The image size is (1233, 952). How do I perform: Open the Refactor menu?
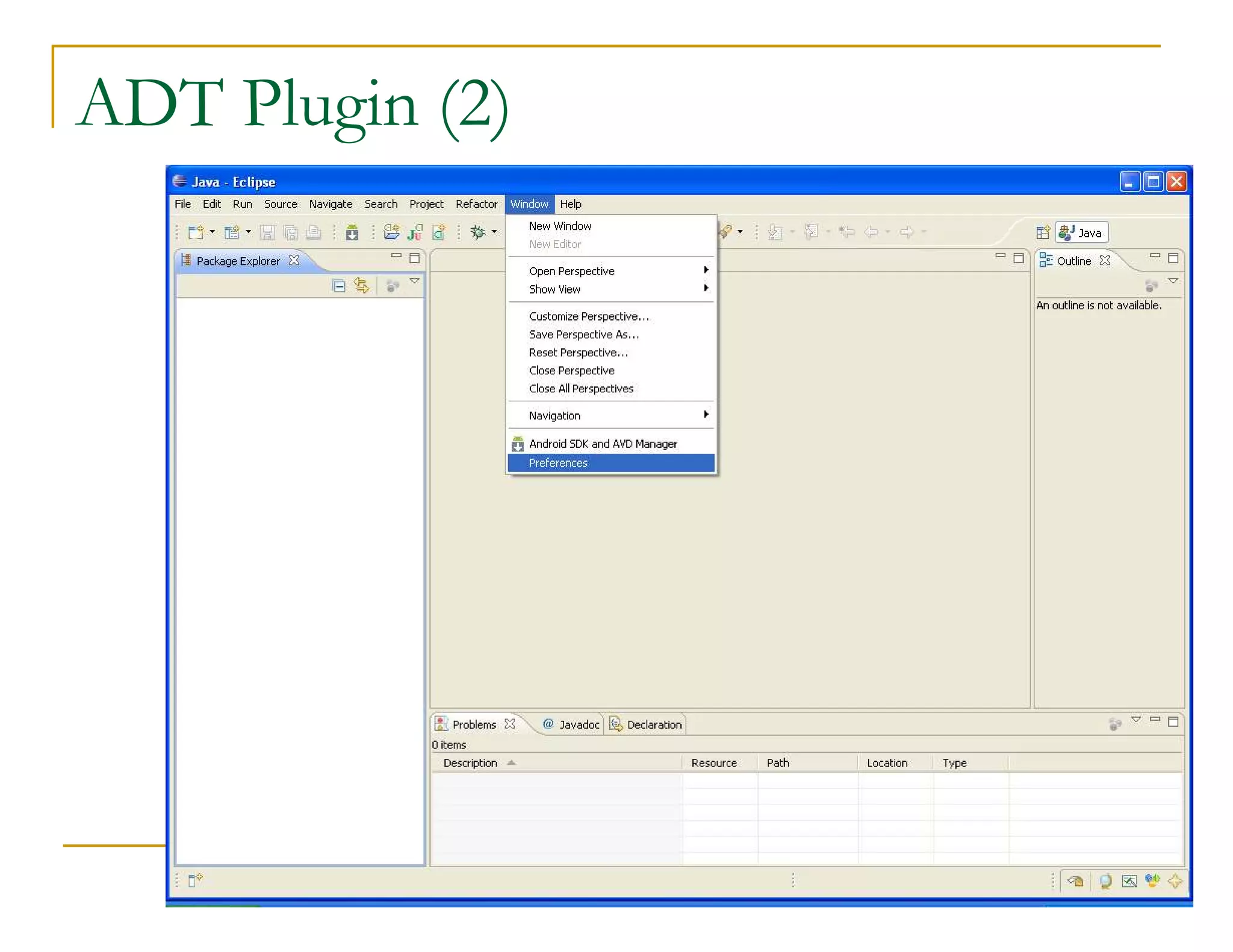[476, 204]
